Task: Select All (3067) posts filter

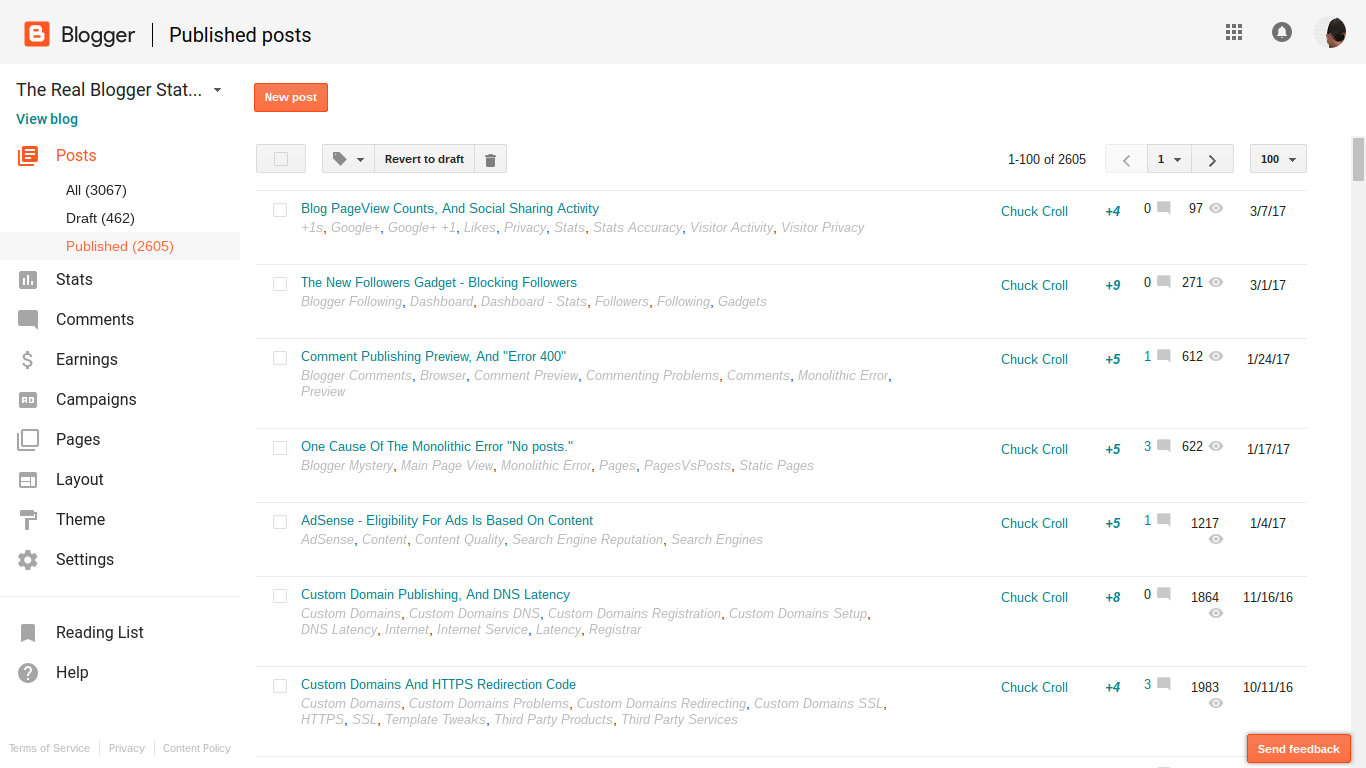Action: (96, 190)
